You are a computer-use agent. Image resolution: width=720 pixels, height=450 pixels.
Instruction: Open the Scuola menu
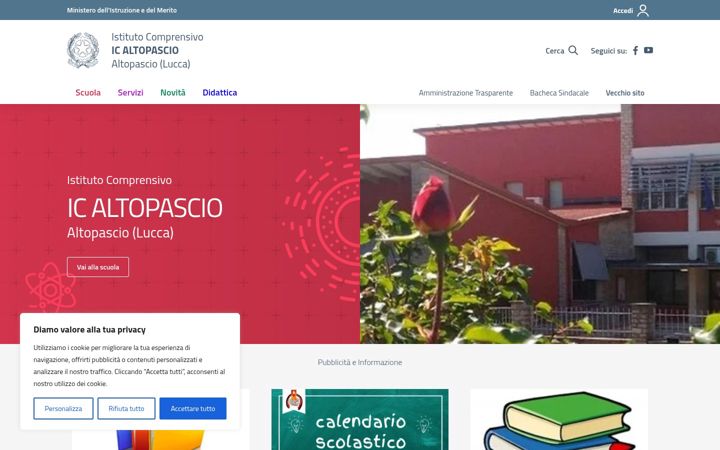pyautogui.click(x=88, y=92)
